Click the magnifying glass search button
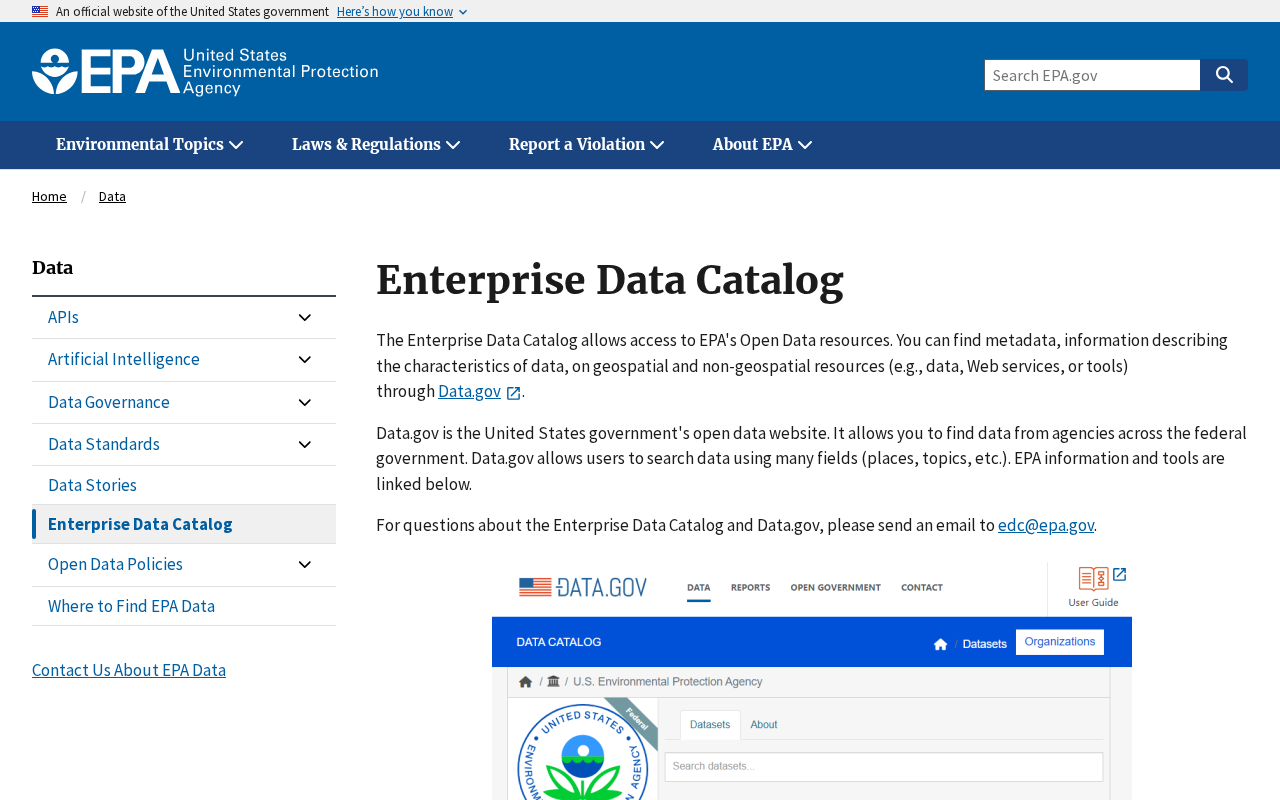 pos(1224,75)
